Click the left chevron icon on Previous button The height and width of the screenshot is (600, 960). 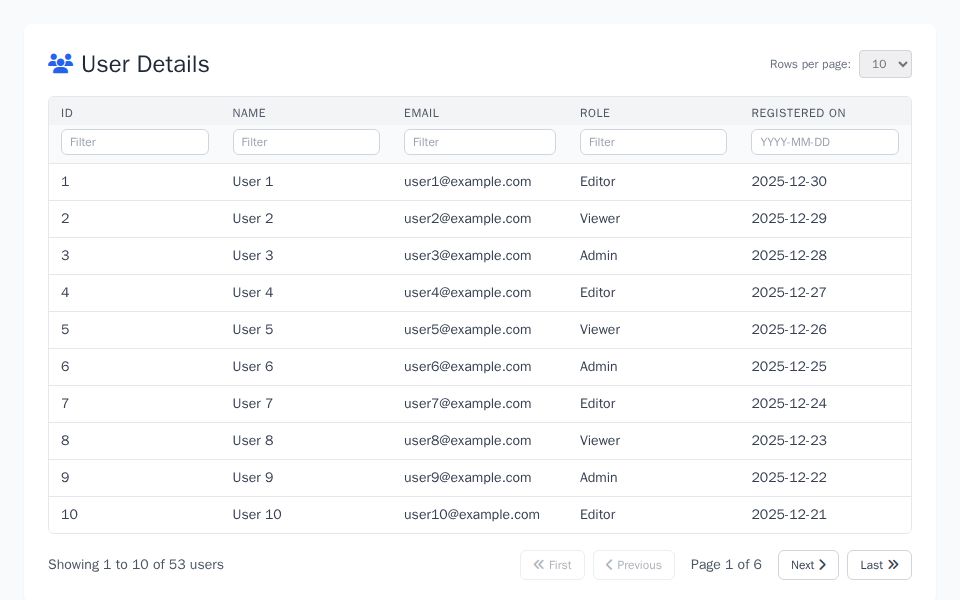point(609,565)
